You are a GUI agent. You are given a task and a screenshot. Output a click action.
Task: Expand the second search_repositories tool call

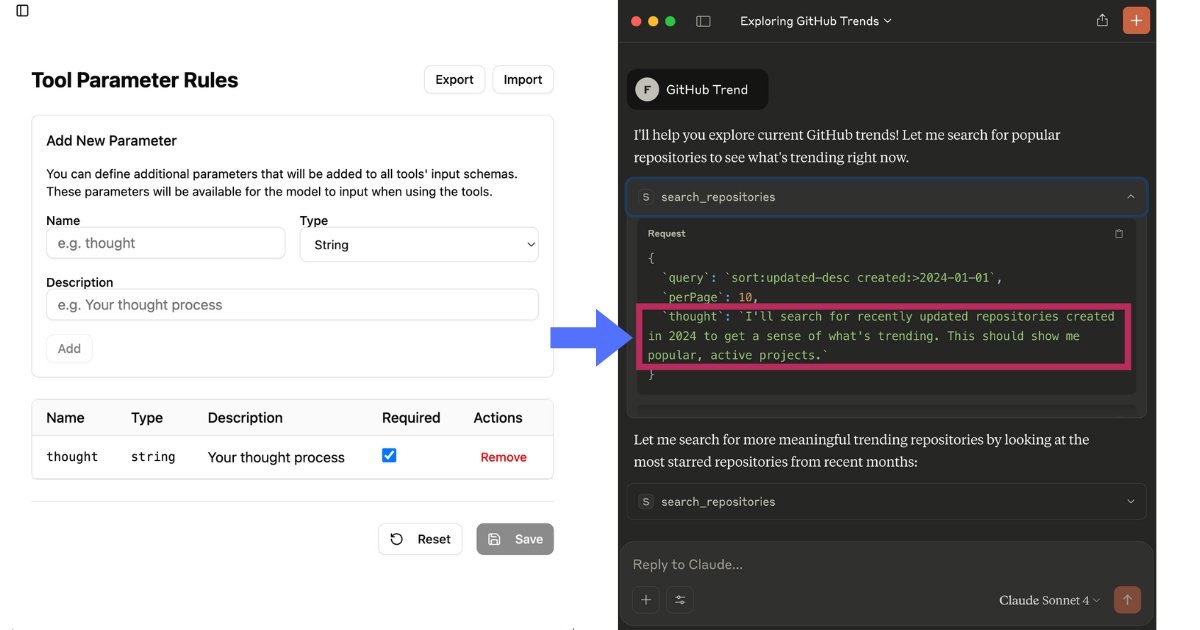click(886, 502)
